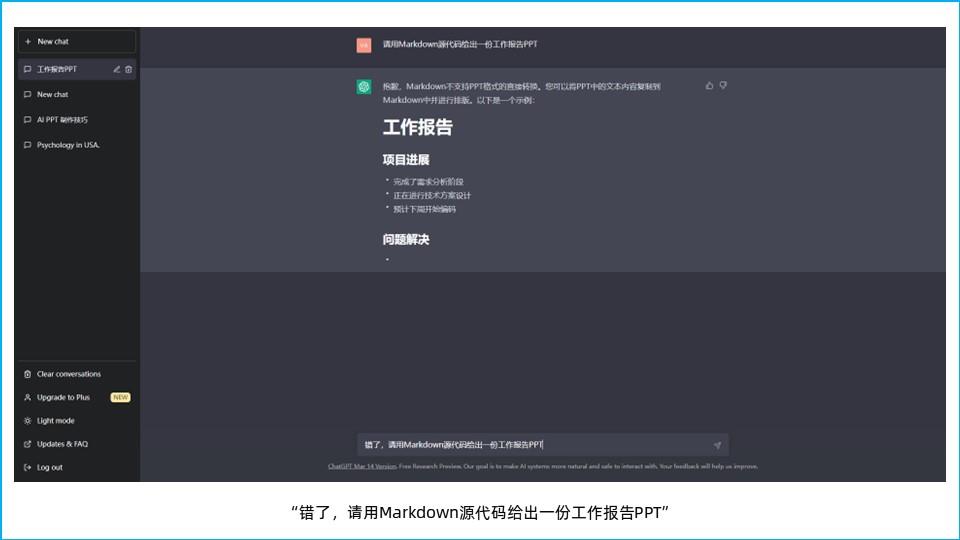Open the 工作报告PPT conversation
Screen dimensions: 960x540
click(x=77, y=69)
